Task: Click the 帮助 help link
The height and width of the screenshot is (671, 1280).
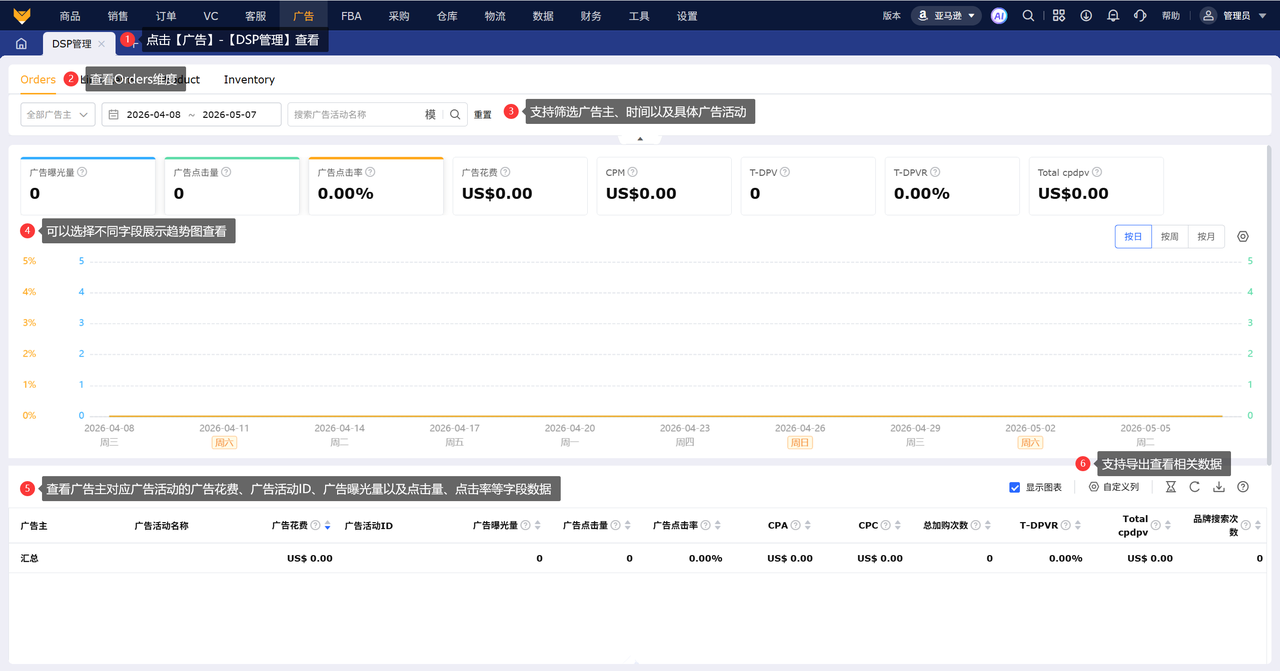Action: pos(1171,16)
